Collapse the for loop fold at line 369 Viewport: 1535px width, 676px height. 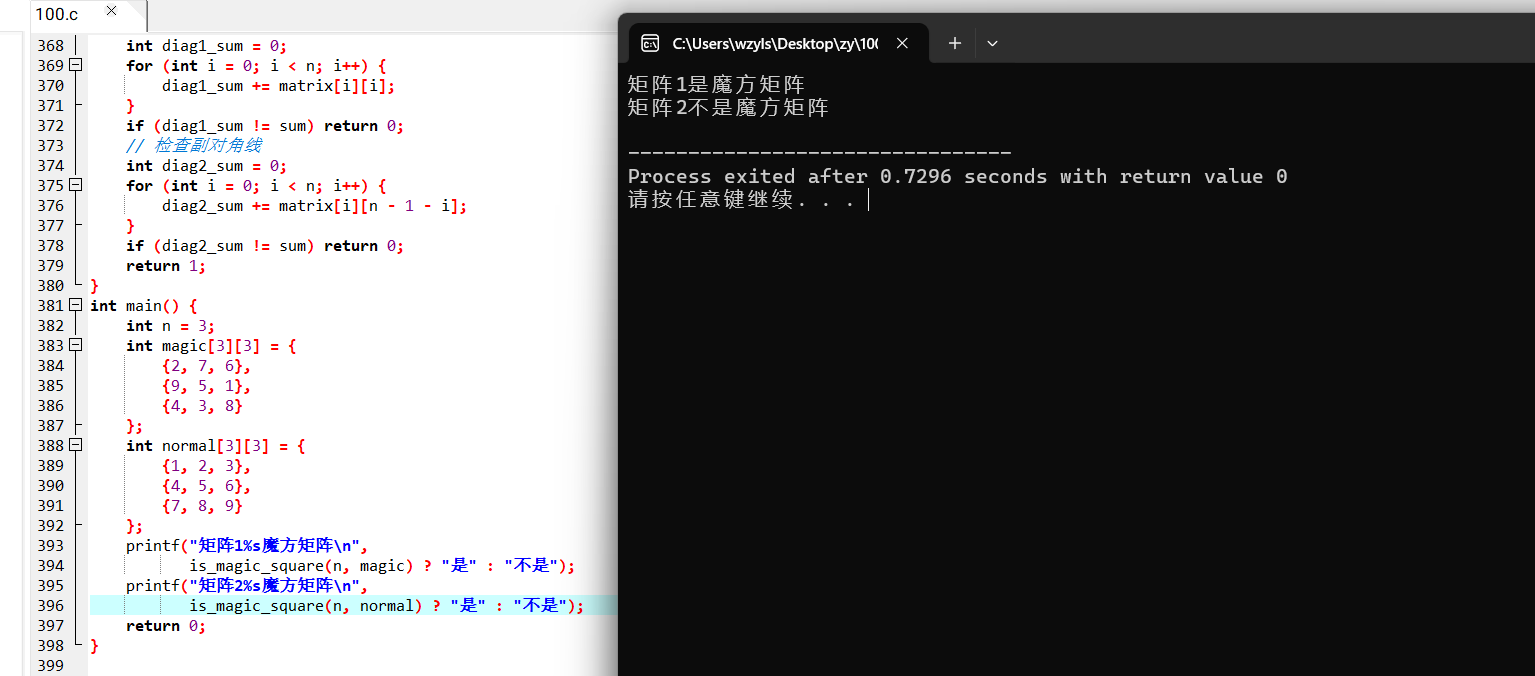[x=76, y=65]
